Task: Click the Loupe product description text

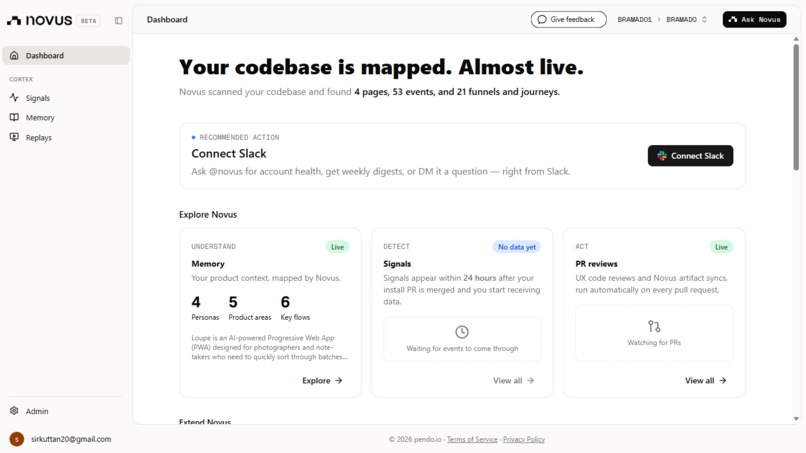Action: 269,347
